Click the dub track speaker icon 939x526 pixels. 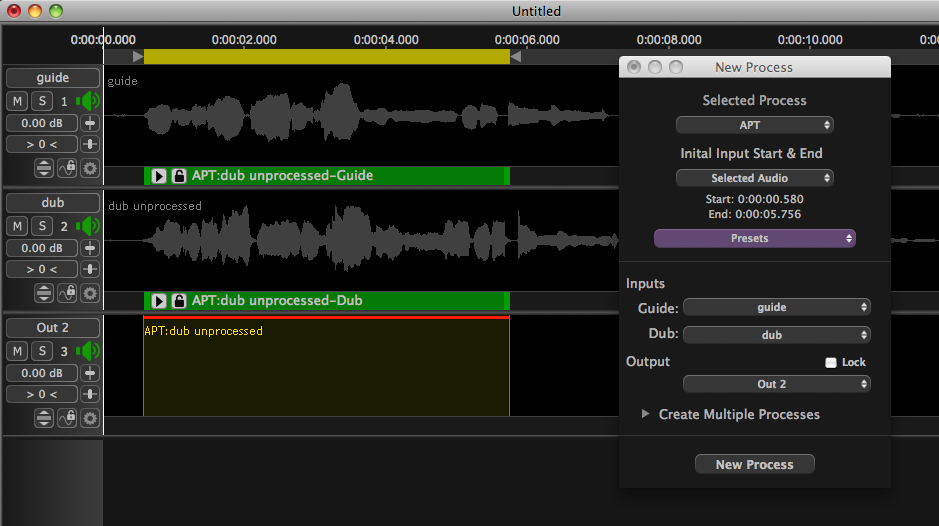point(89,226)
